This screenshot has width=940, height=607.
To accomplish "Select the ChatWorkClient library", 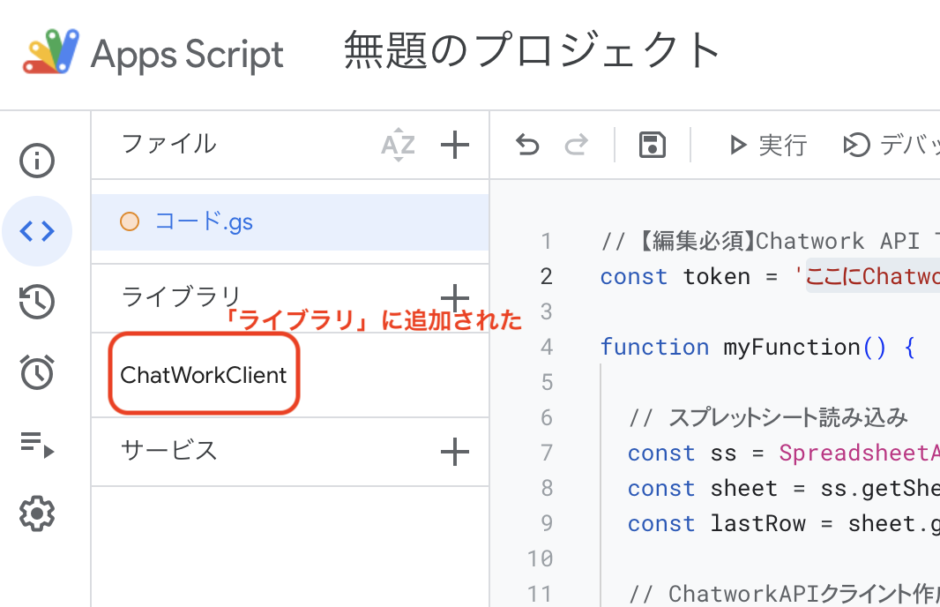I will pos(203,374).
